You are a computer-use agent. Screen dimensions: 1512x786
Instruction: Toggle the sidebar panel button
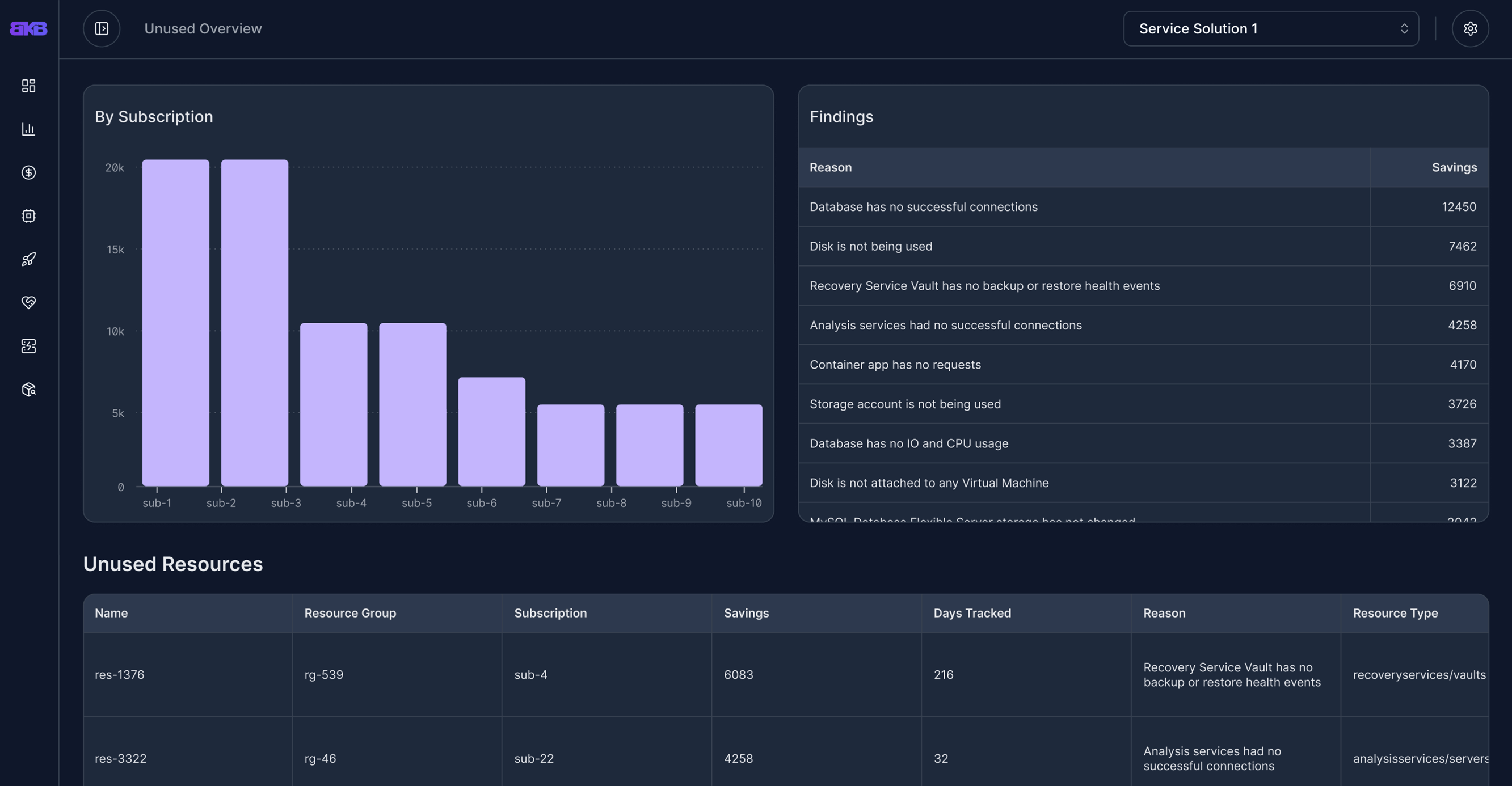coord(102,28)
